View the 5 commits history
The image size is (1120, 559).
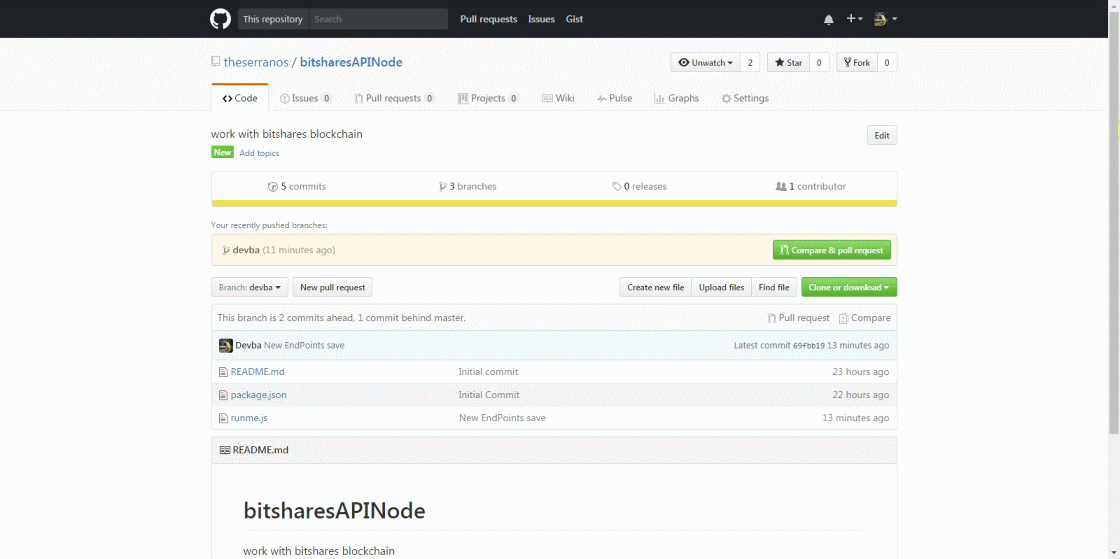point(296,186)
